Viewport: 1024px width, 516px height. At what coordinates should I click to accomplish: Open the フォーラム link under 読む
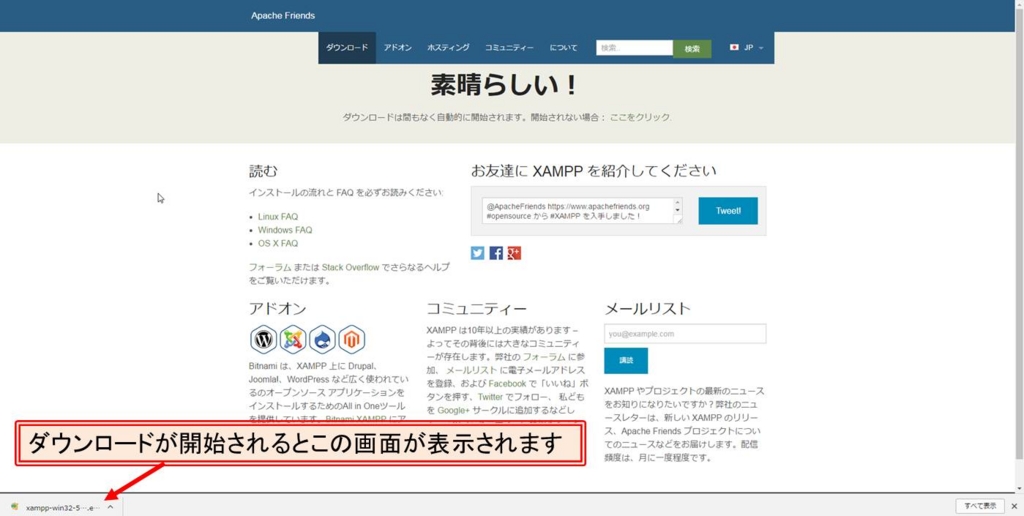click(270, 267)
